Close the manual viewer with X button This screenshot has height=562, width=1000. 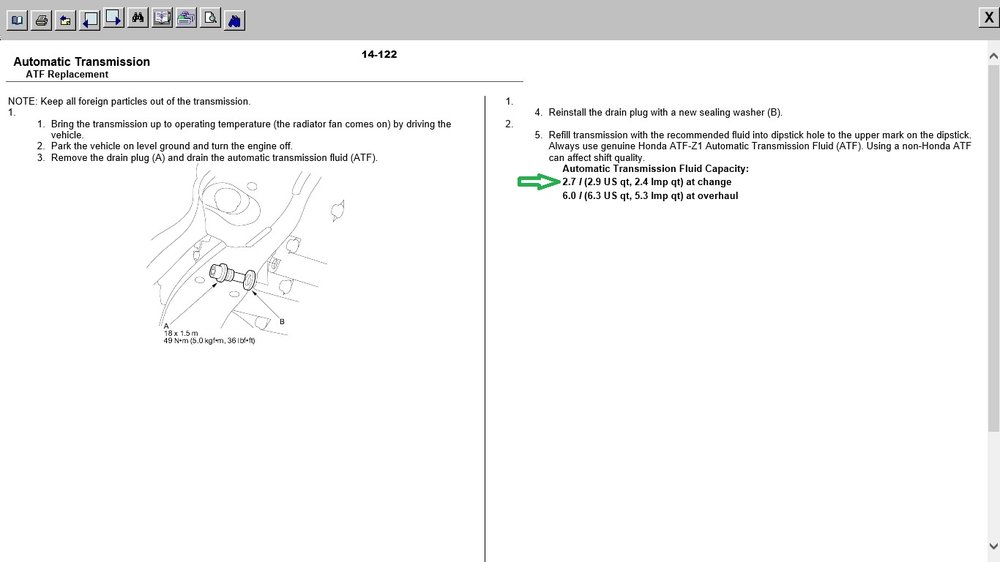point(989,17)
